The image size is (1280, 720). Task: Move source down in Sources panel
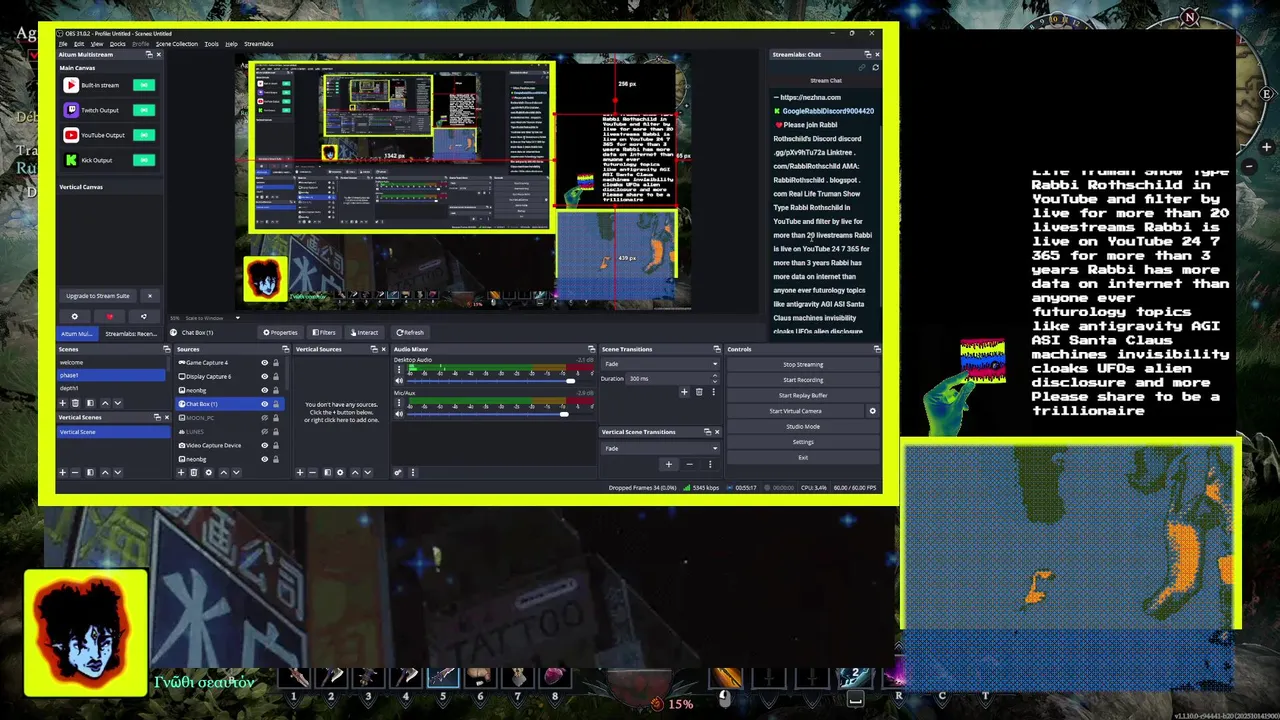pyautogui.click(x=236, y=472)
